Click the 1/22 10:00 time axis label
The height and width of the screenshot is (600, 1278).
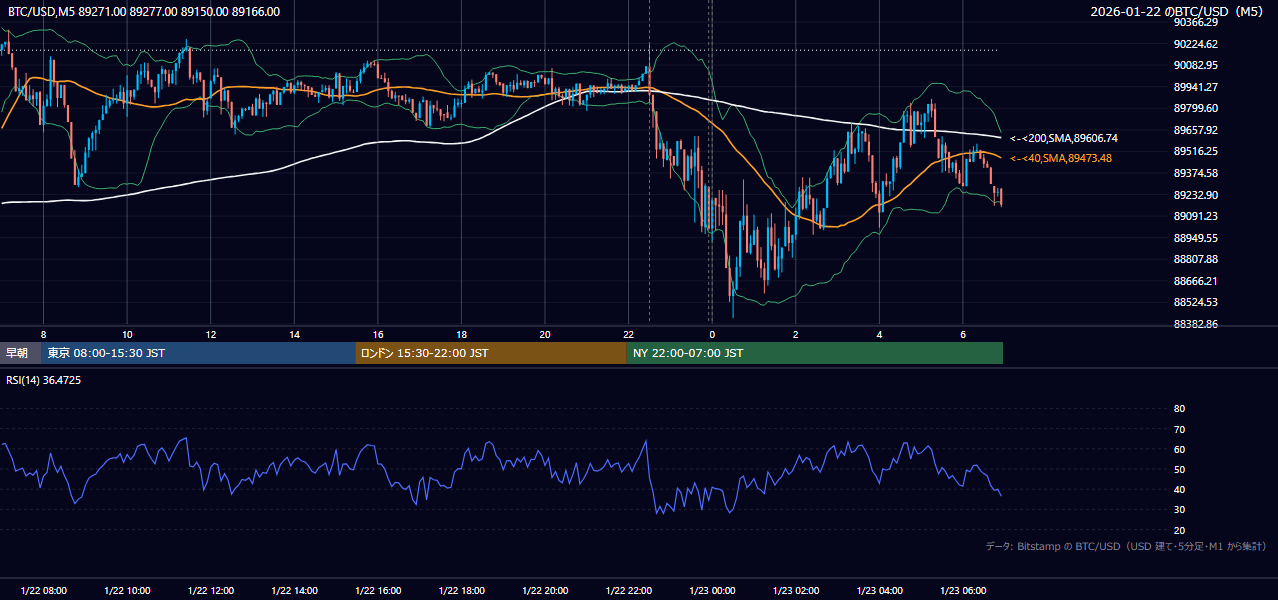[x=127, y=591]
